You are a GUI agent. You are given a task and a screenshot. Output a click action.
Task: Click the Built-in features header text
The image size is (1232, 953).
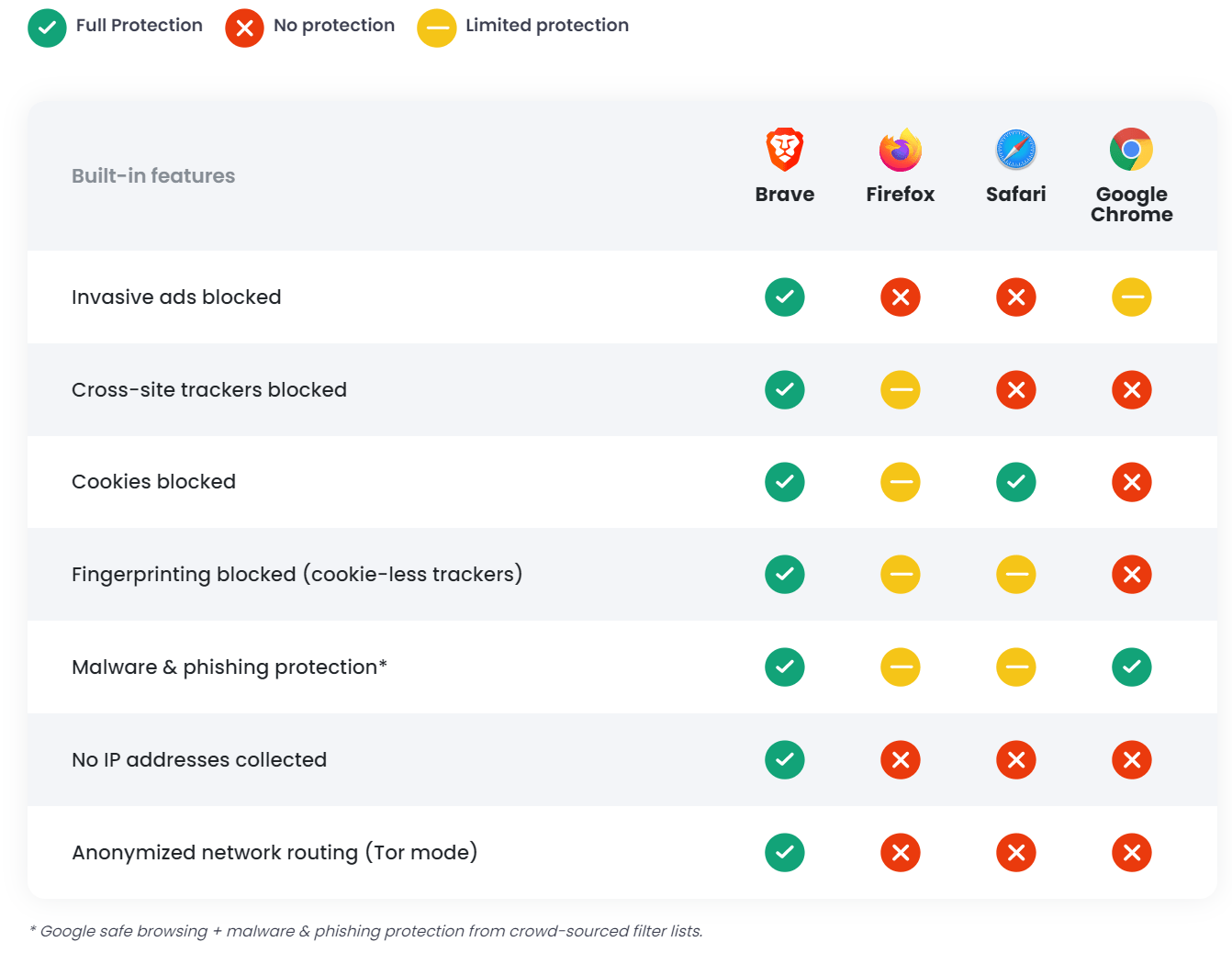tap(153, 176)
